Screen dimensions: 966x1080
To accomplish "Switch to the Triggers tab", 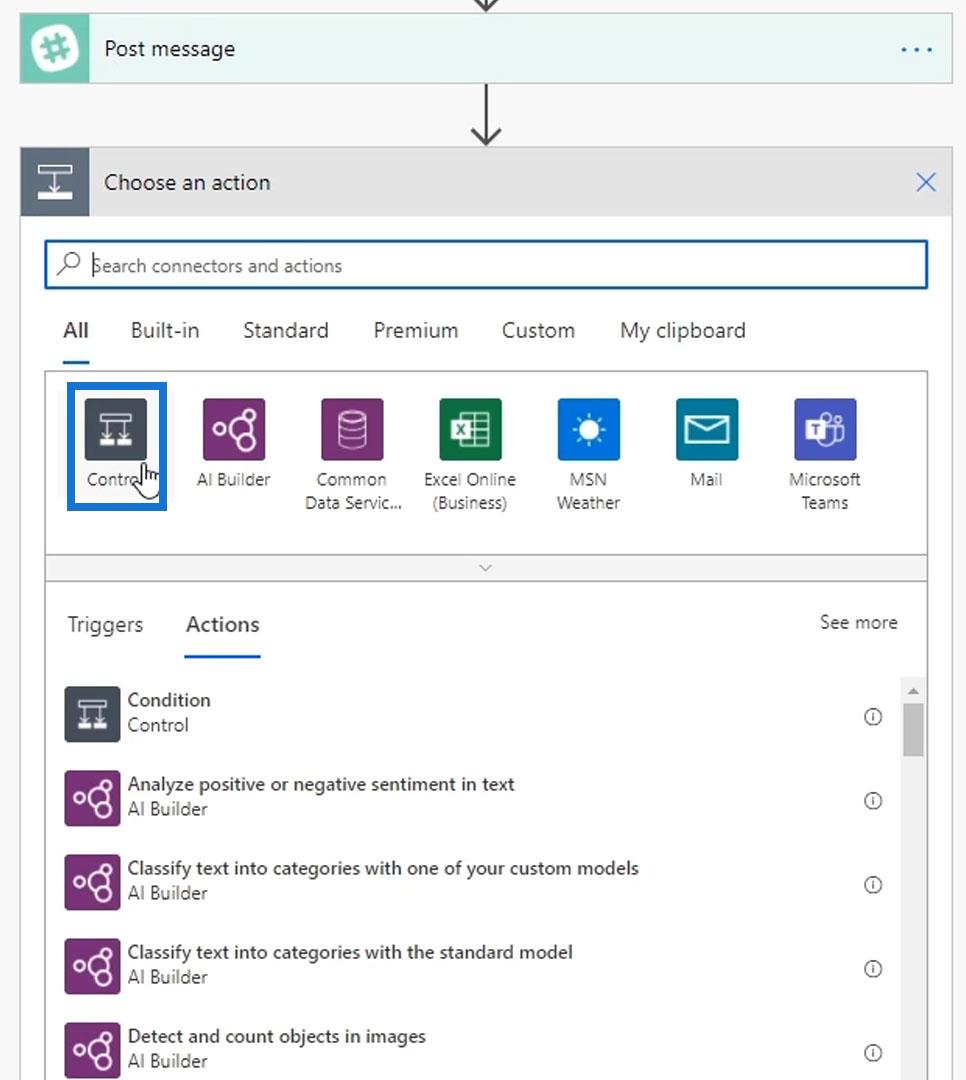I will (x=105, y=625).
